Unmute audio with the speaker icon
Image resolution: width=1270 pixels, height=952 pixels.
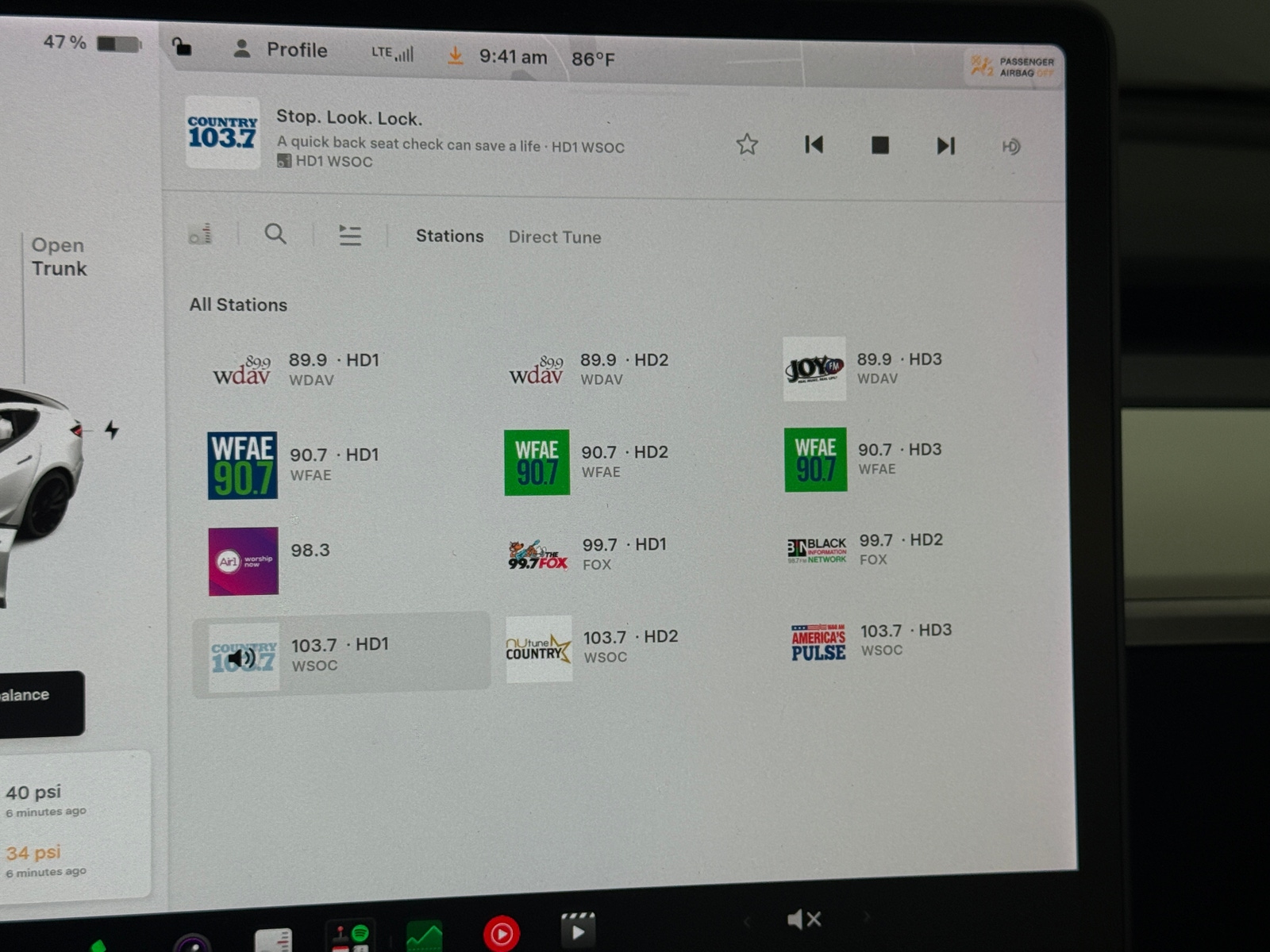(x=803, y=919)
